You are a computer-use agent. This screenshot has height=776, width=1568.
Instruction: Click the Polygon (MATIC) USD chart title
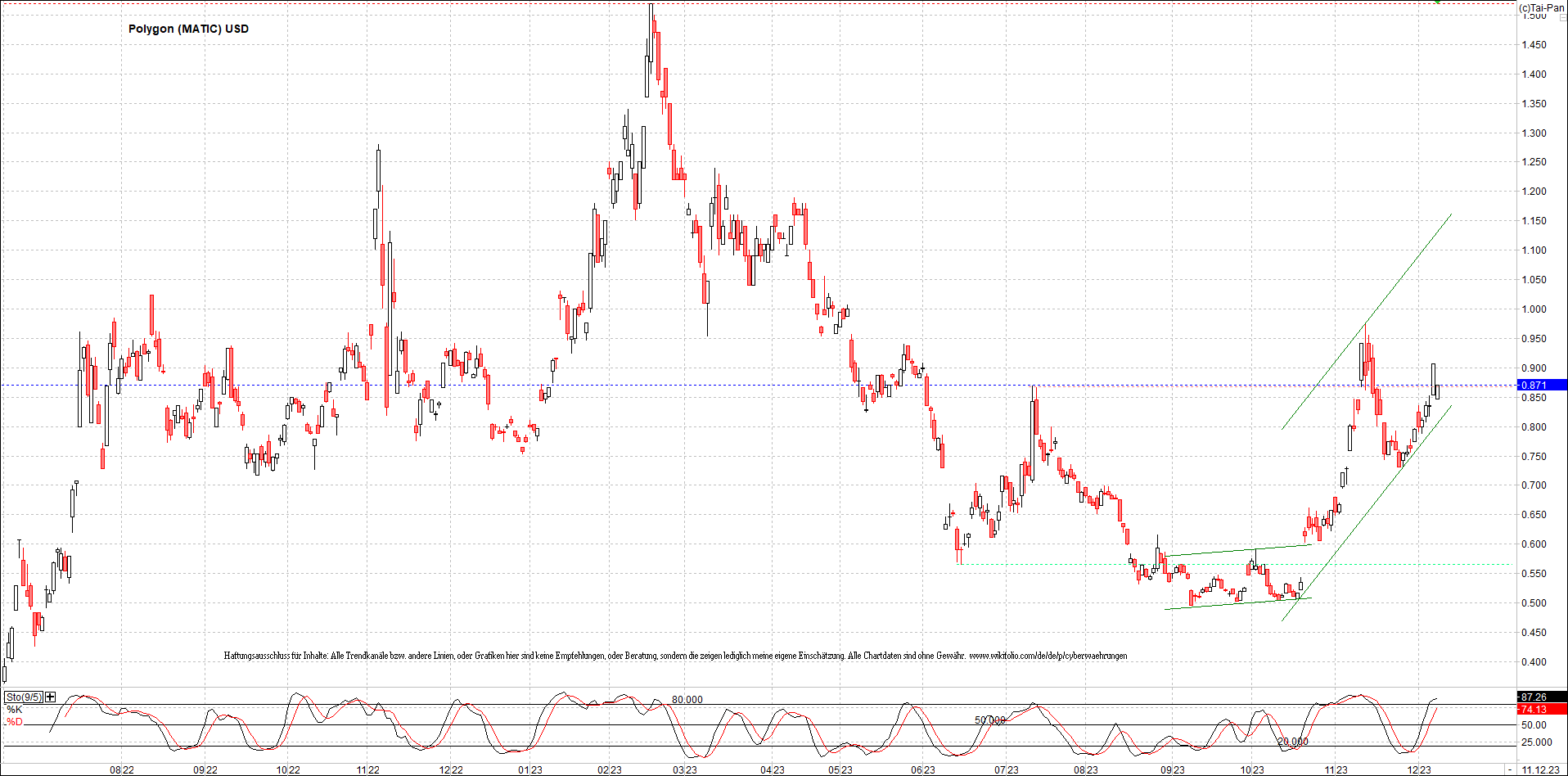pos(188,29)
